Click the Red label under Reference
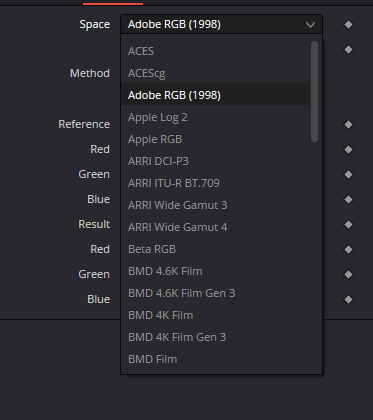373x420 pixels. [100, 149]
